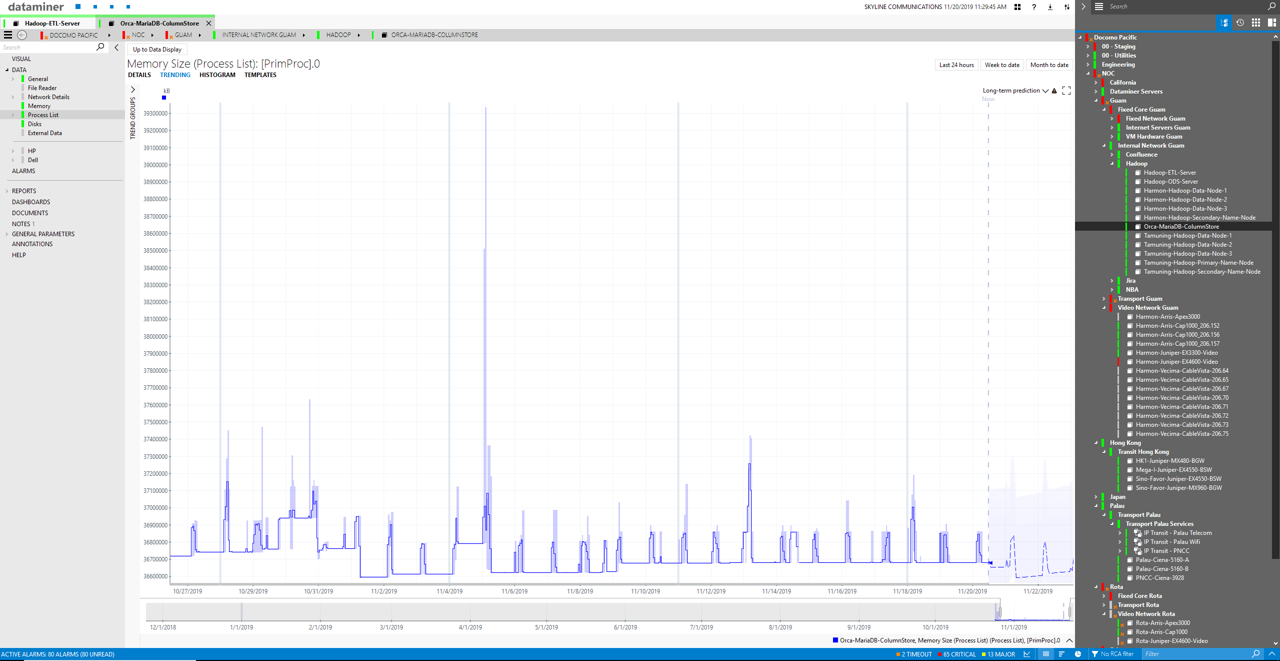Open the dropdown arrow after NOC breadcrumb

click(152, 35)
